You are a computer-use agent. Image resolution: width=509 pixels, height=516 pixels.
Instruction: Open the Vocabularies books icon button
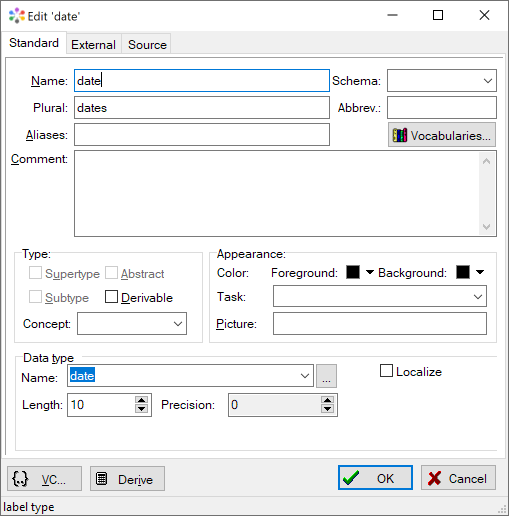pos(442,135)
